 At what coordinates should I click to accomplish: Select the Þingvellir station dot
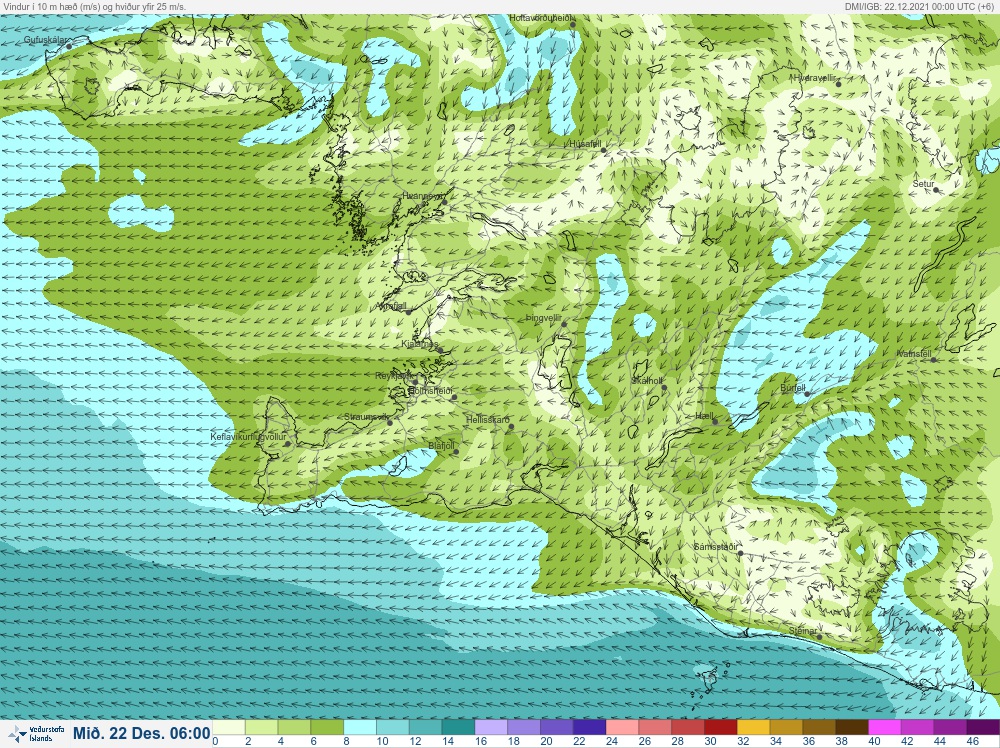click(x=564, y=325)
